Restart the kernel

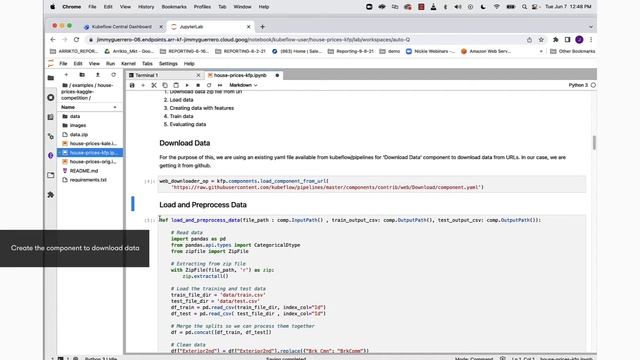[209, 85]
